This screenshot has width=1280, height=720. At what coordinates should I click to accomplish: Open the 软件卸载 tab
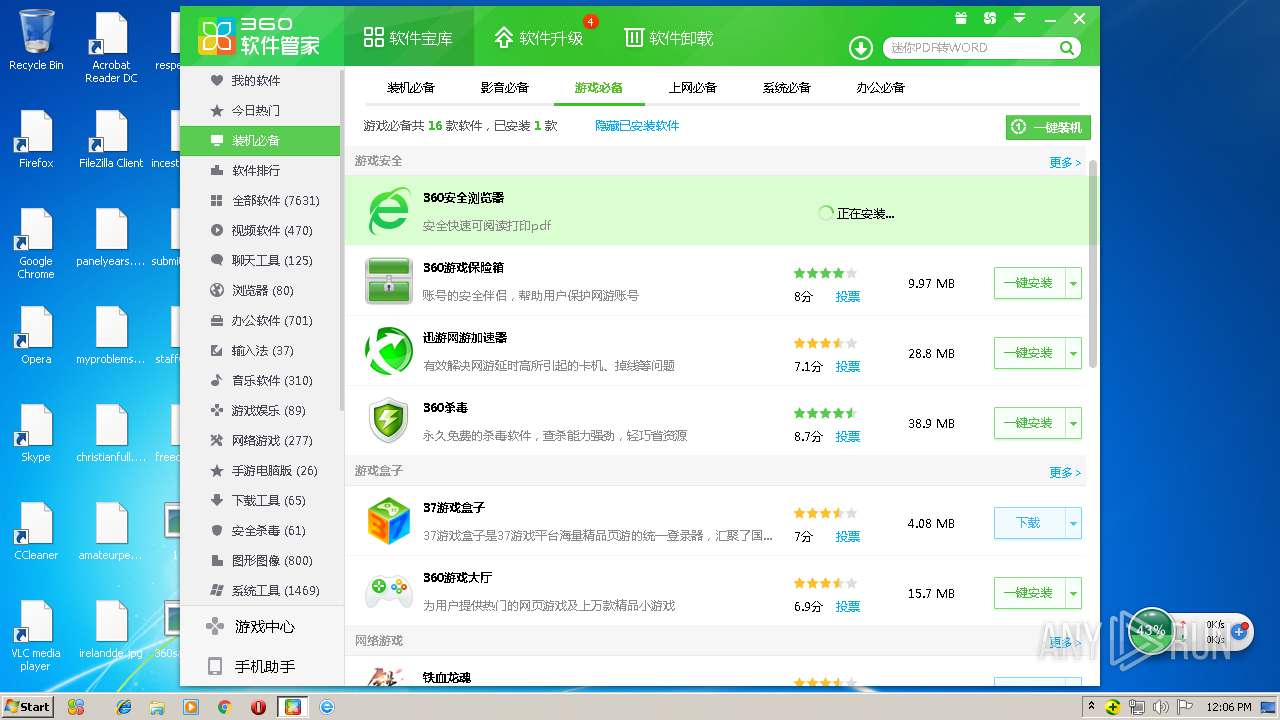coord(669,38)
